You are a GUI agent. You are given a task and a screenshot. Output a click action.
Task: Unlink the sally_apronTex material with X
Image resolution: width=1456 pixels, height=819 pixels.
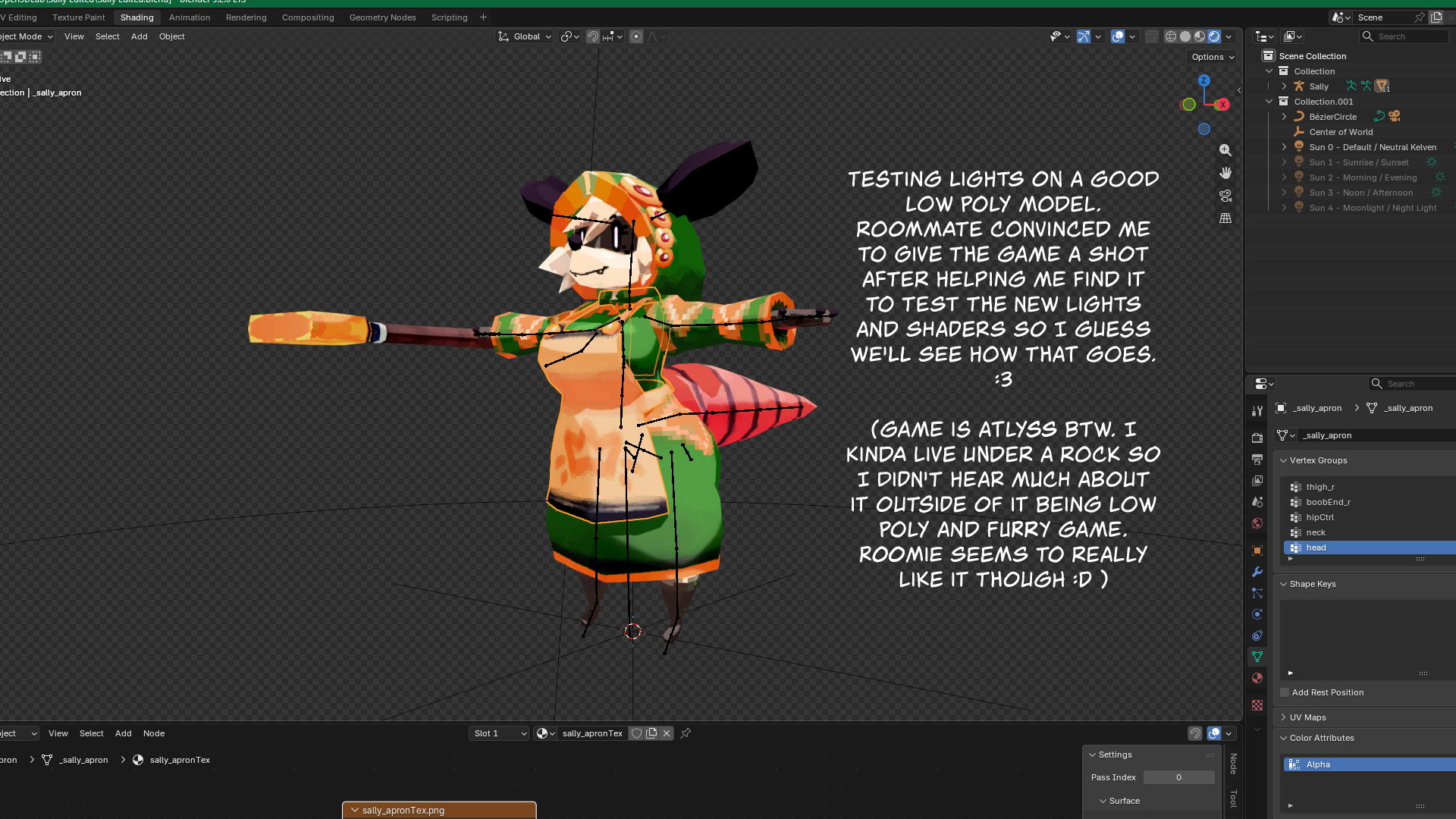pos(667,733)
